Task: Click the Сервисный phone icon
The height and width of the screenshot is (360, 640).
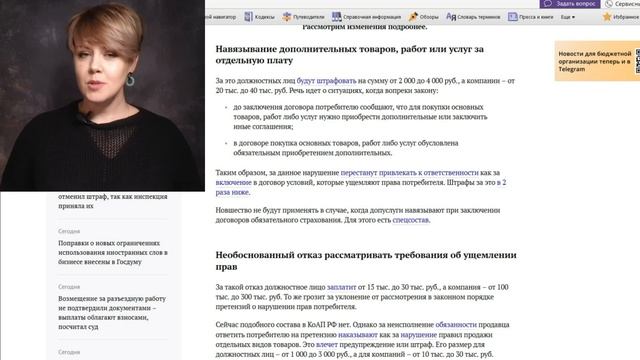Action: [609, 4]
